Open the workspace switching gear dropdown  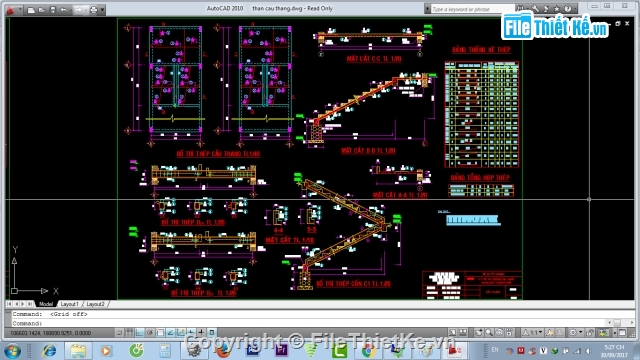pos(576,333)
